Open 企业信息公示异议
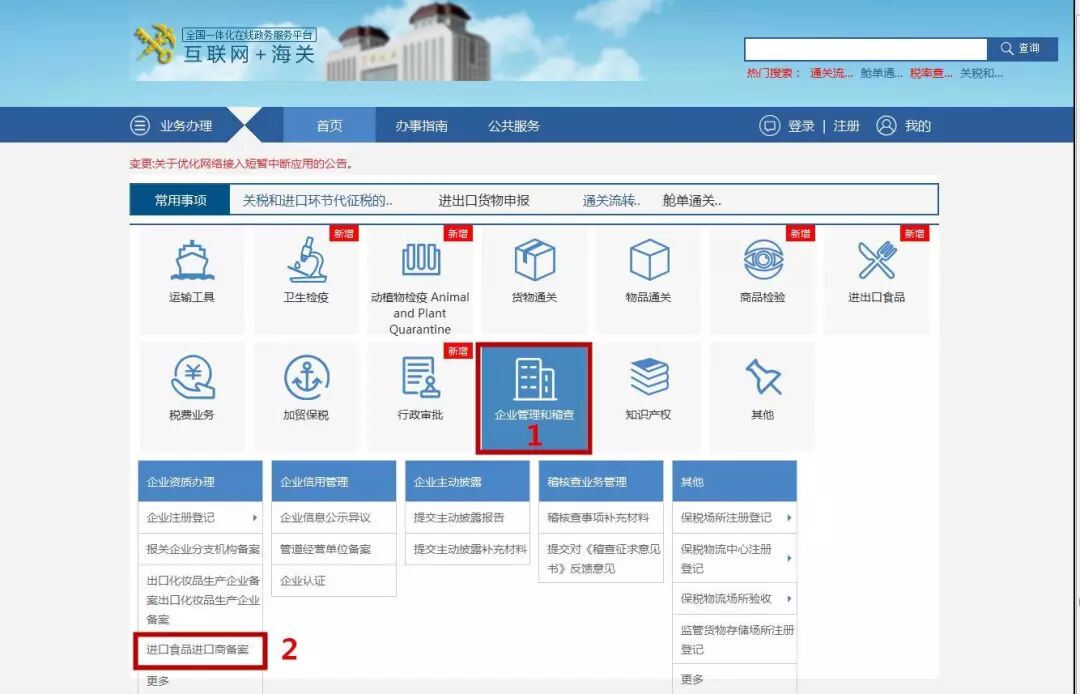 click(x=326, y=517)
